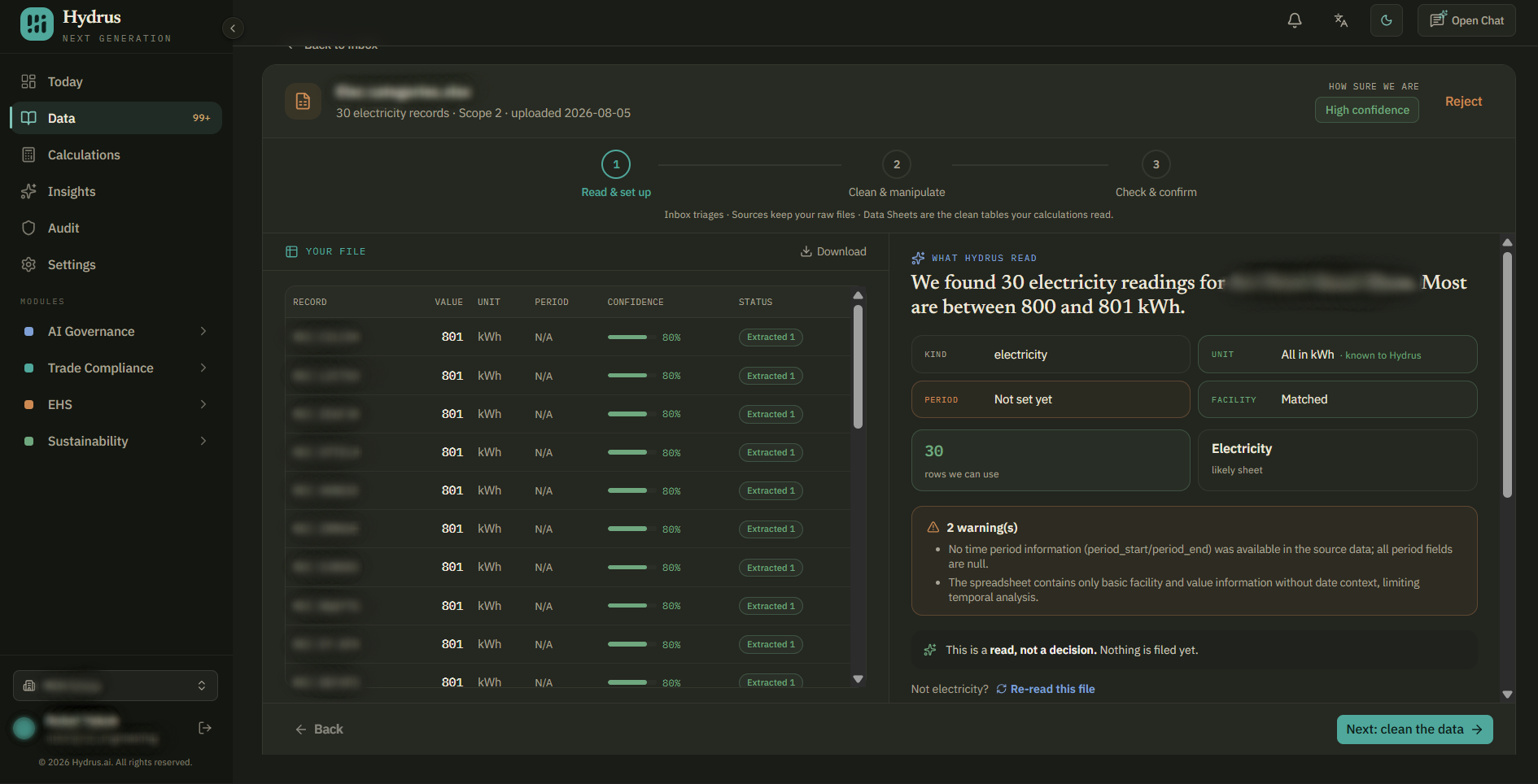Open Calculations page
Image resolution: width=1538 pixels, height=784 pixels.
point(116,155)
